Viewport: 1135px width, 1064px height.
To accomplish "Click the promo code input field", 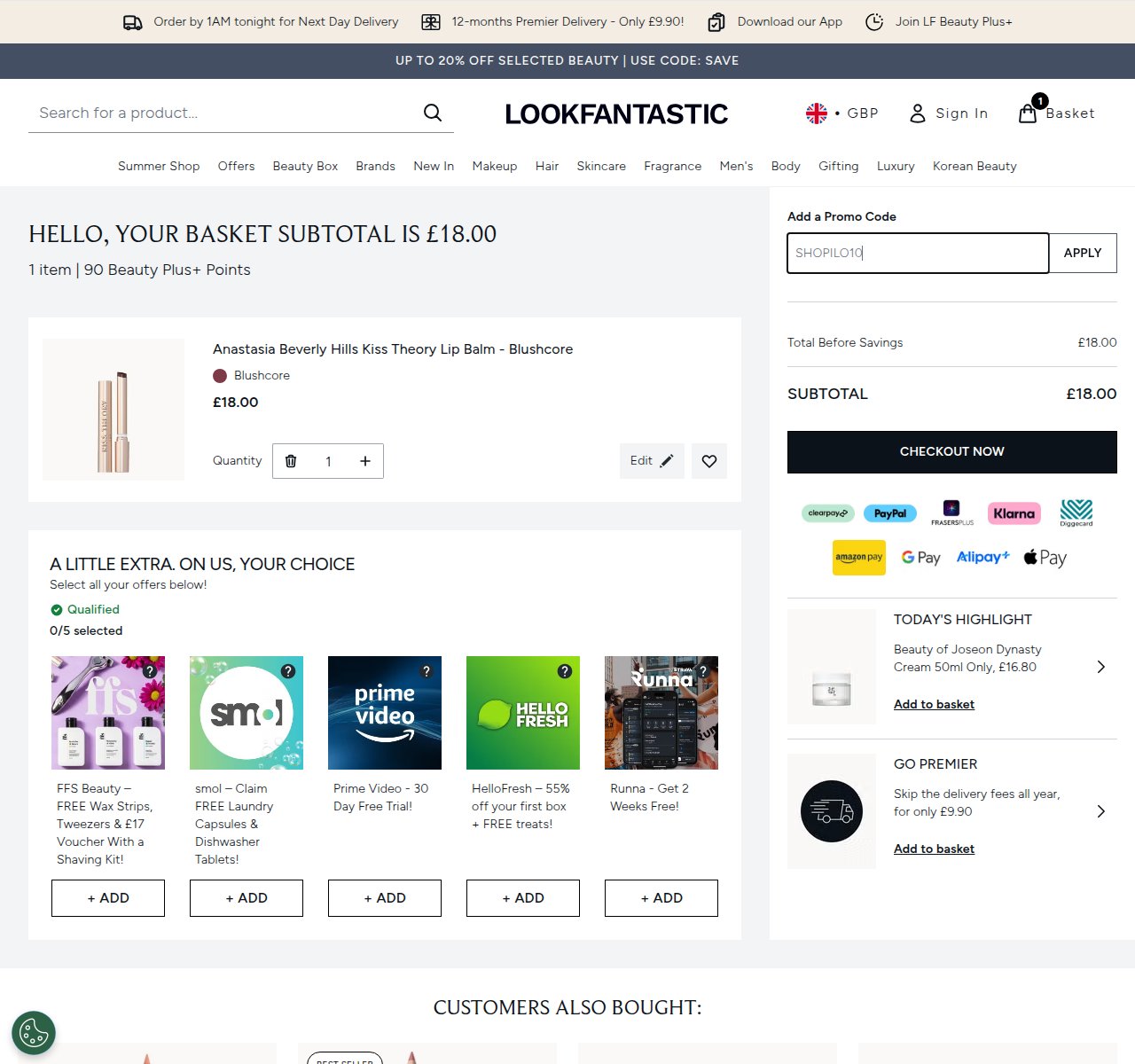I will 918,253.
